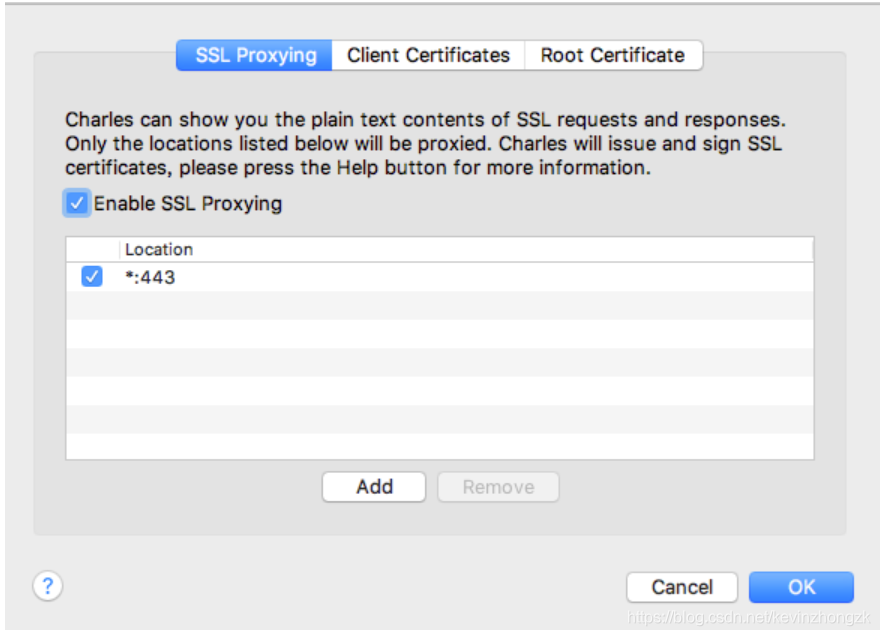The image size is (880, 636).
Task: Cancel the SSL settings dialog
Action: point(682,587)
